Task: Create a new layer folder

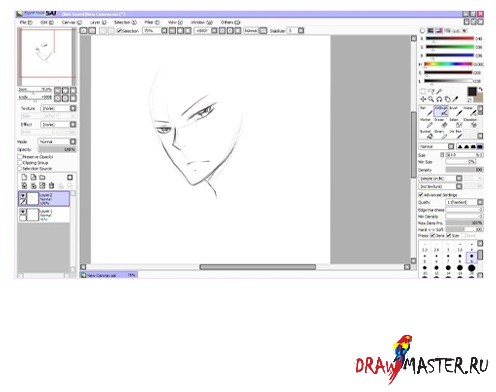Action: [x=42, y=178]
